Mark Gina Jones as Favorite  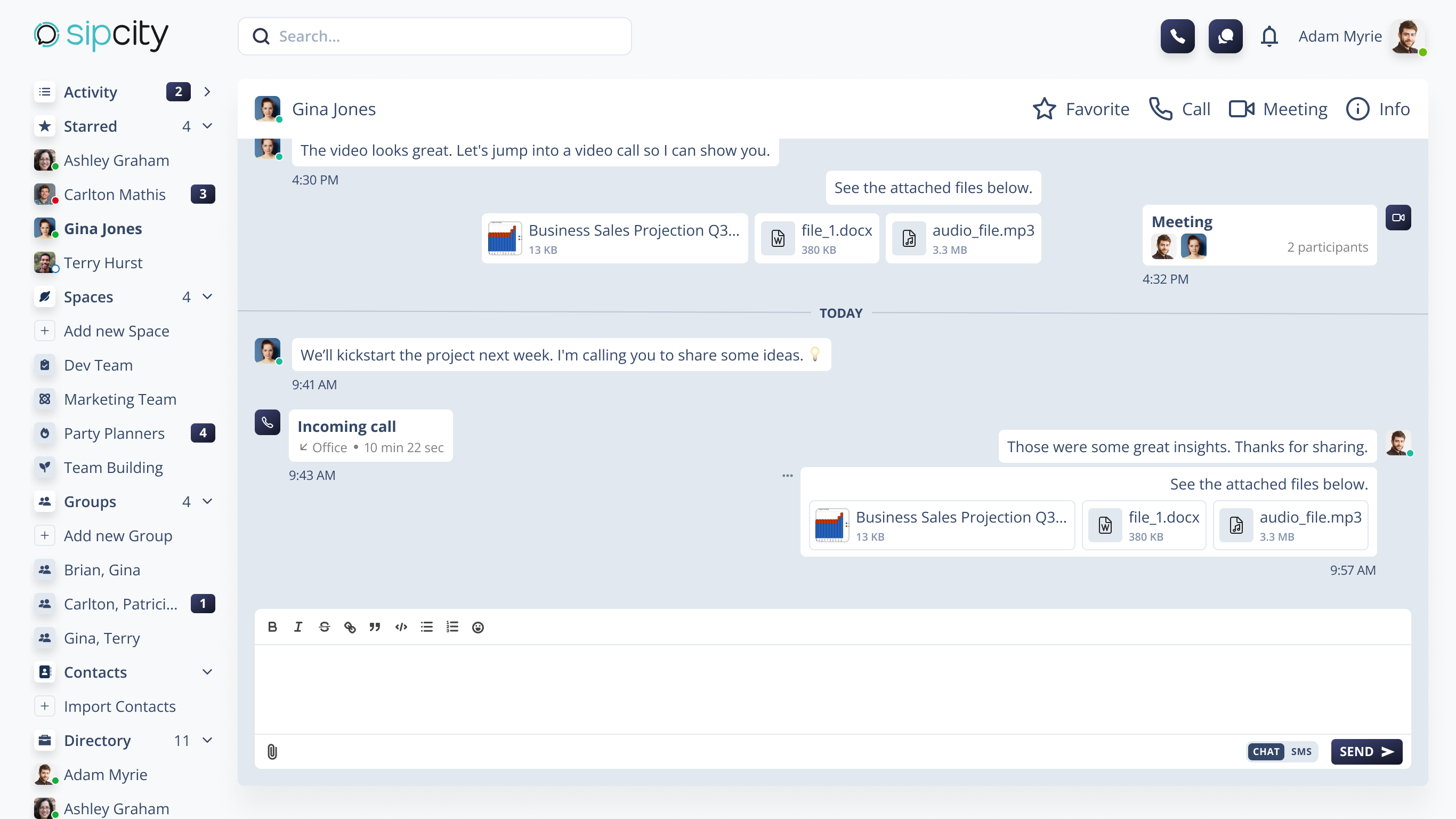(x=1081, y=109)
